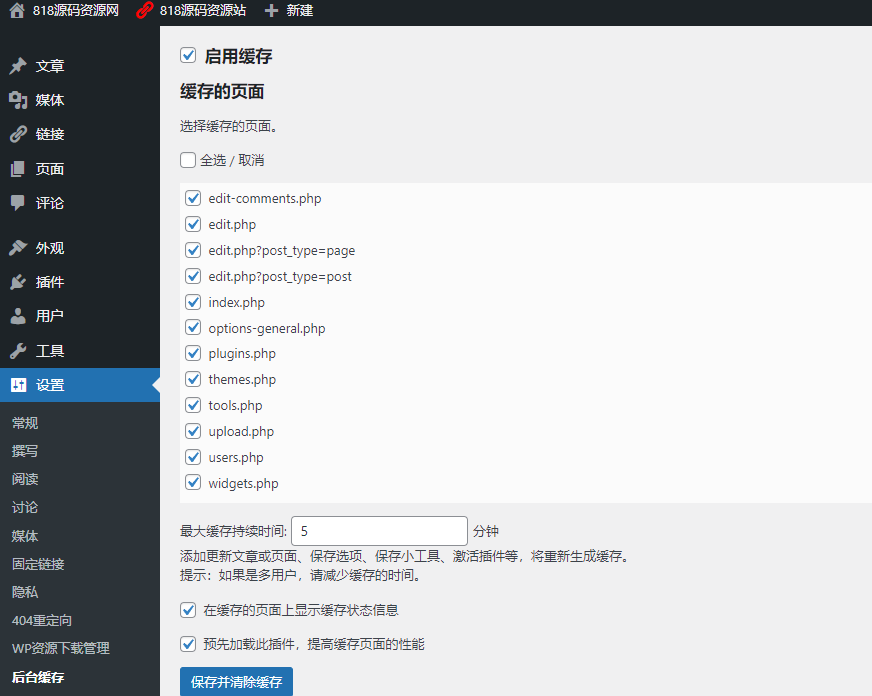Open 404重定向 settings submenu
The image size is (872, 696).
pyautogui.click(x=42, y=620)
